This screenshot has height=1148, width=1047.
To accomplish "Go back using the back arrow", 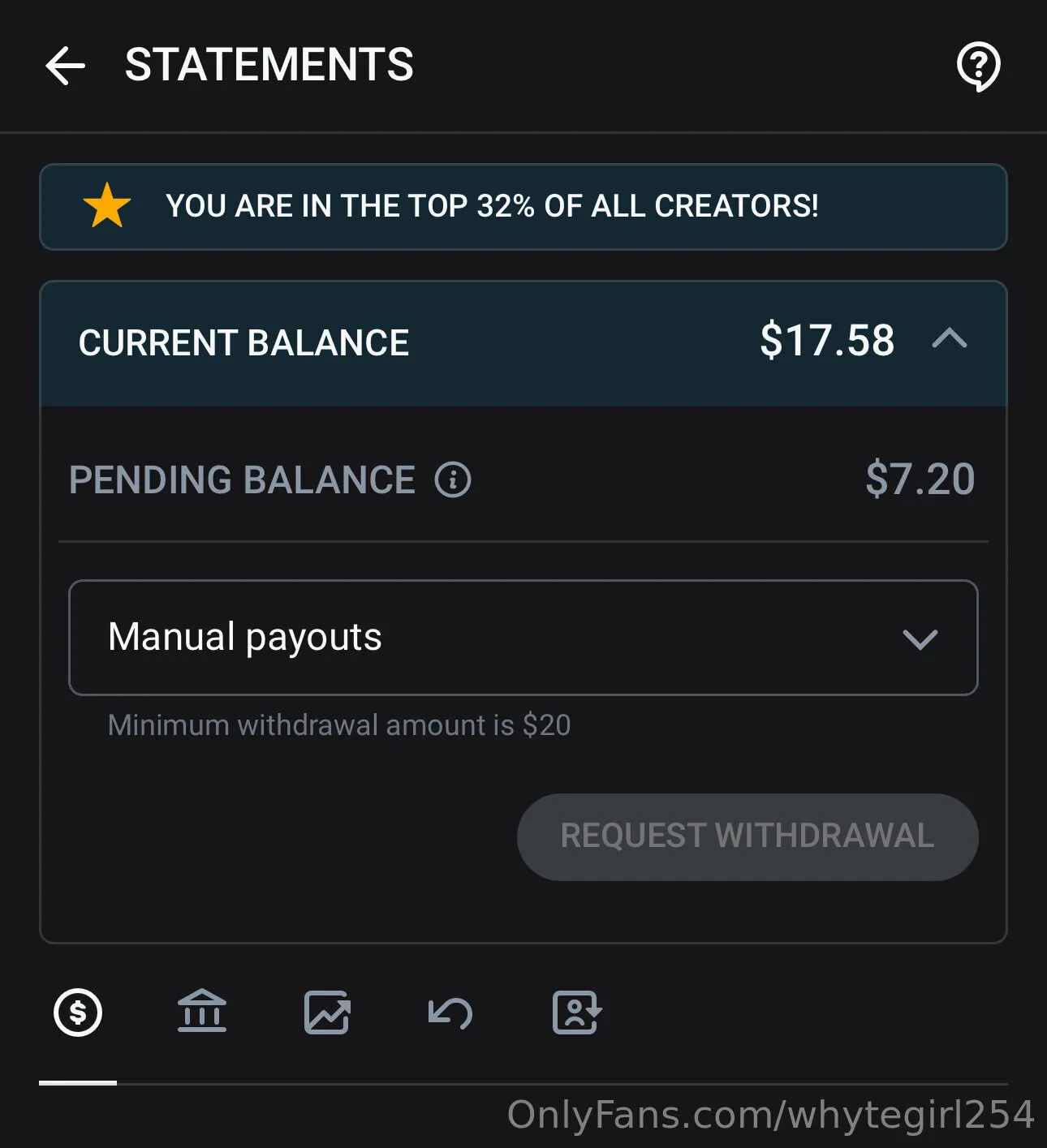I will tap(66, 66).
